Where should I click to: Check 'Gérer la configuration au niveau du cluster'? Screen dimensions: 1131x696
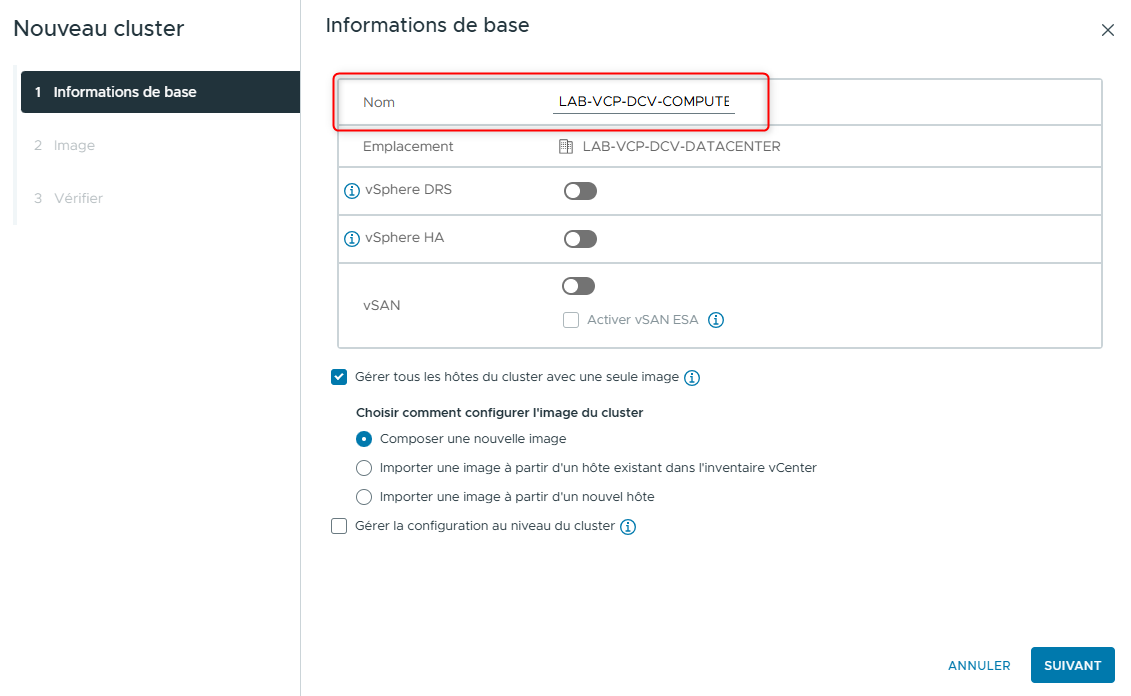(x=339, y=526)
